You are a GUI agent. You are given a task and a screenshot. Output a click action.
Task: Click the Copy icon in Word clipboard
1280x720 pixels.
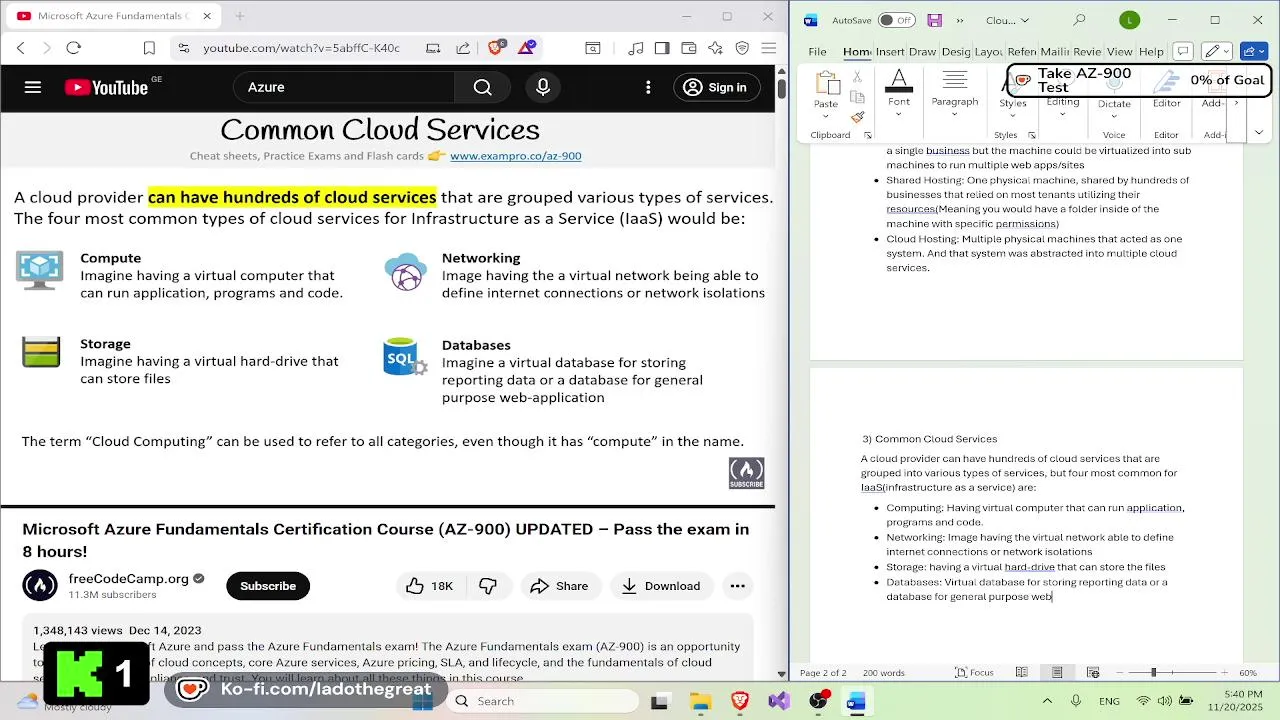[x=857, y=97]
